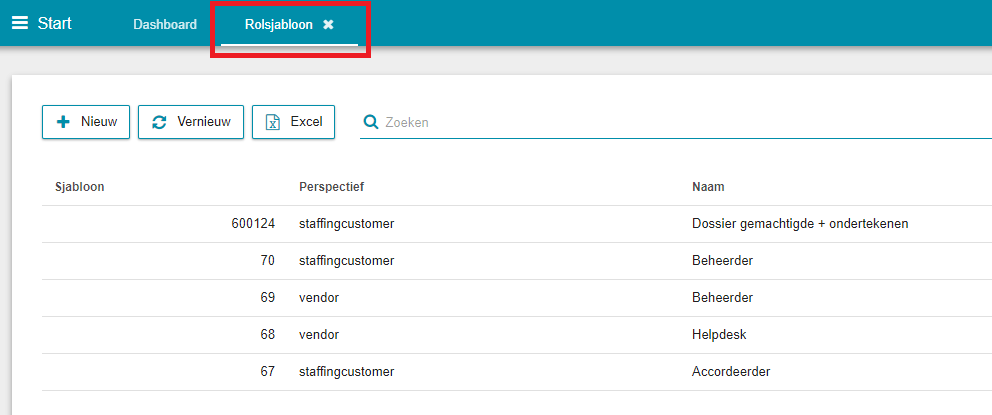Viewport: 992px width, 415px height.
Task: Sort by the Sjabloon column header
Action: 80,187
